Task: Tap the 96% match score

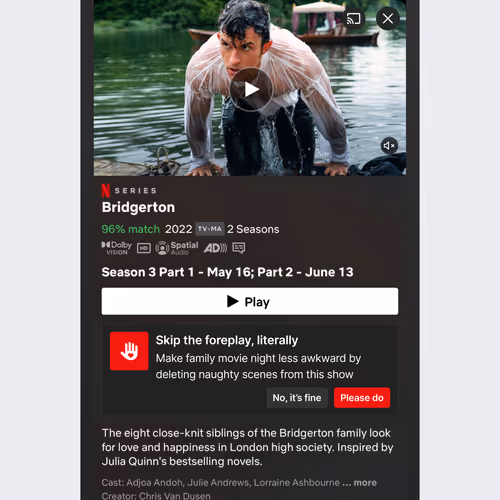Action: [x=131, y=229]
